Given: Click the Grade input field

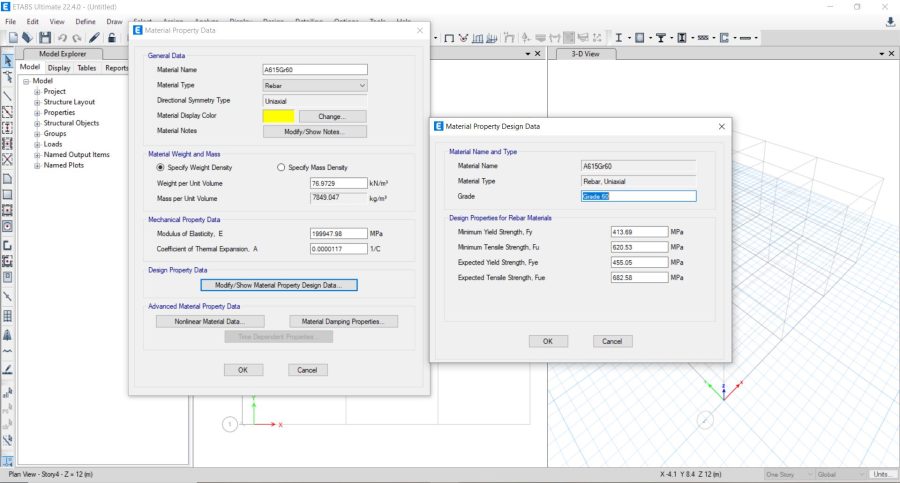Looking at the screenshot, I should (x=638, y=196).
